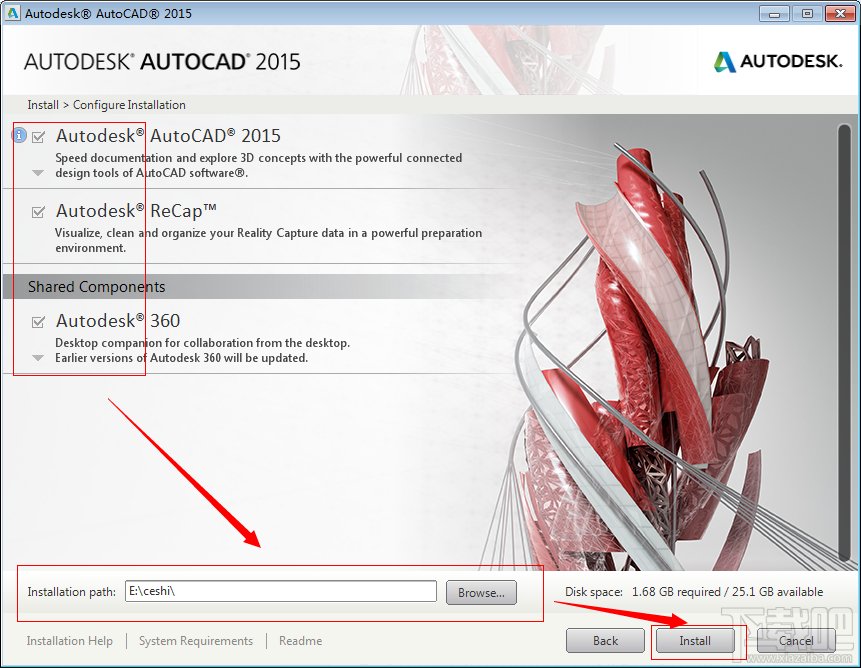View the System Requirements
Viewport: 861px width, 668px height.
pos(195,640)
